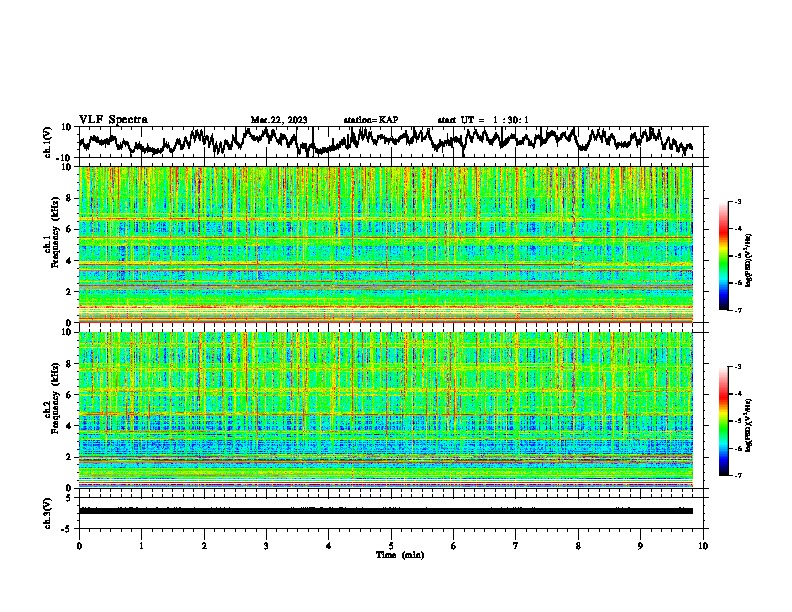Click the "station=KAP" label
This screenshot has height=612, width=792.
click(371, 120)
